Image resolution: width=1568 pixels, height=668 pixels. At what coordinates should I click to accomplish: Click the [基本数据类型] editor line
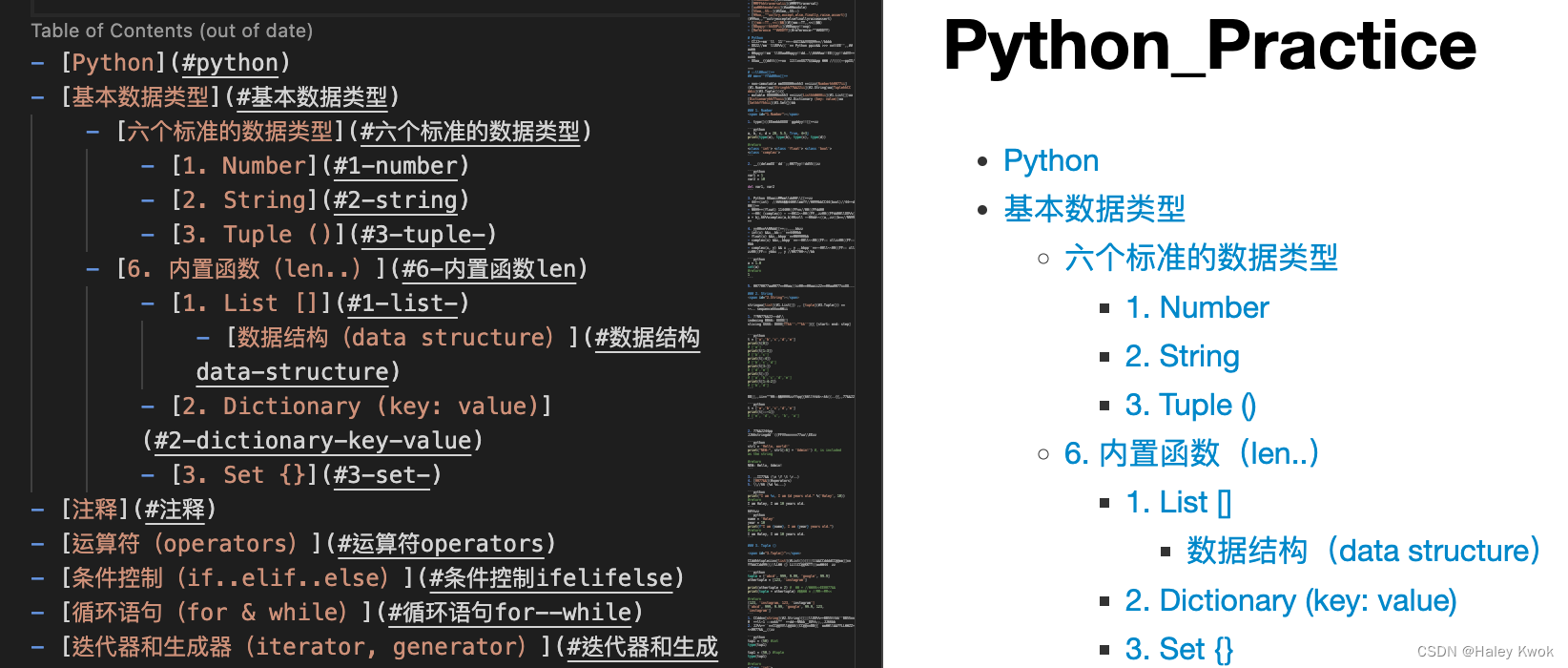click(x=216, y=97)
